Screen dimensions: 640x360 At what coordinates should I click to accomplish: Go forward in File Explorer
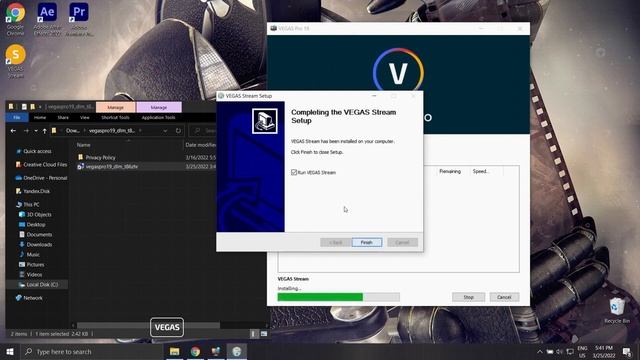26,131
